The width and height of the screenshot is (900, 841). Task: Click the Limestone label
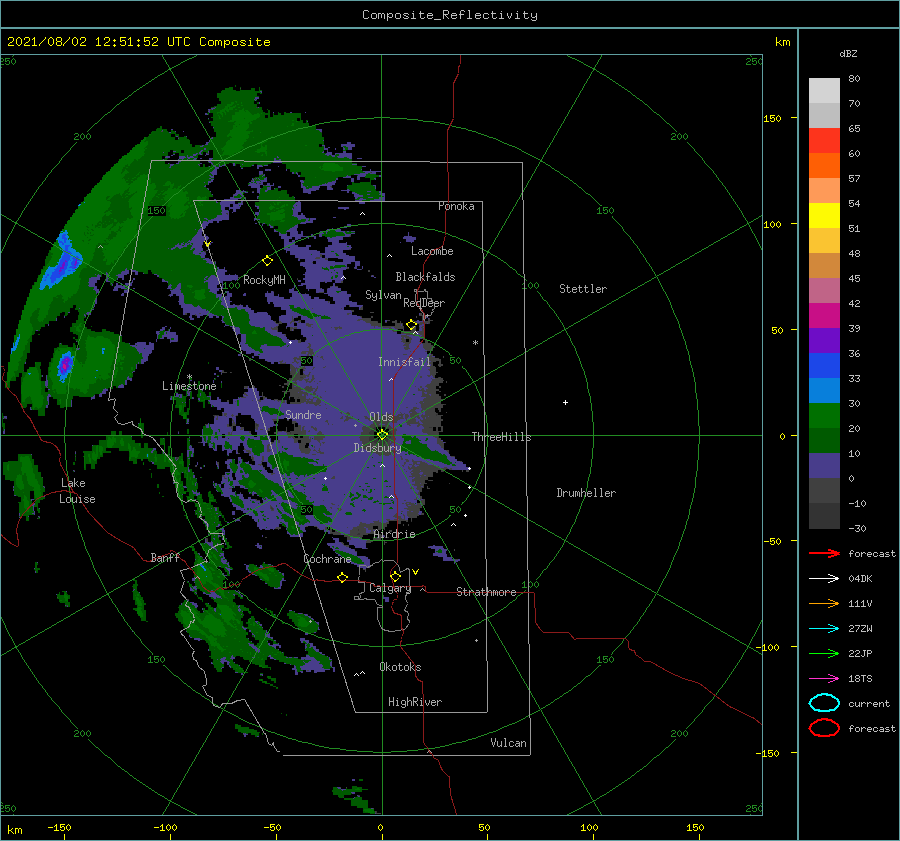[189, 386]
